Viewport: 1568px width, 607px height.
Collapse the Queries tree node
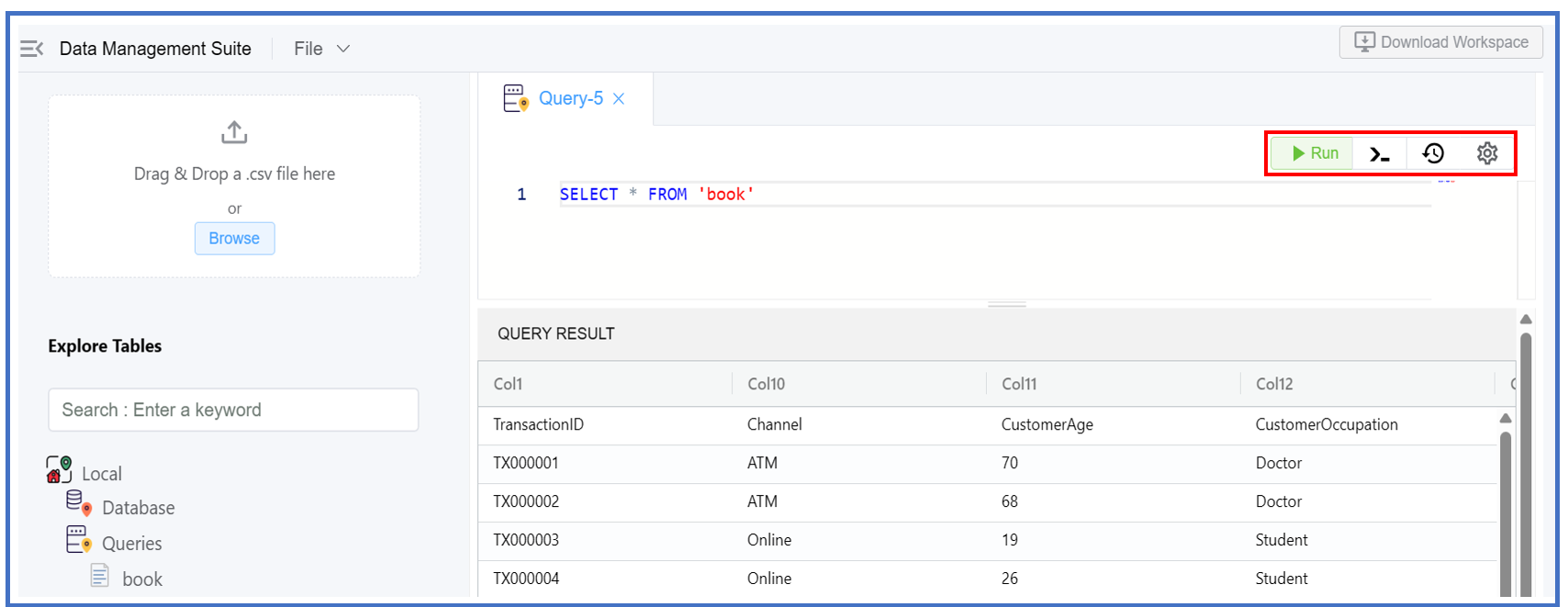(131, 544)
